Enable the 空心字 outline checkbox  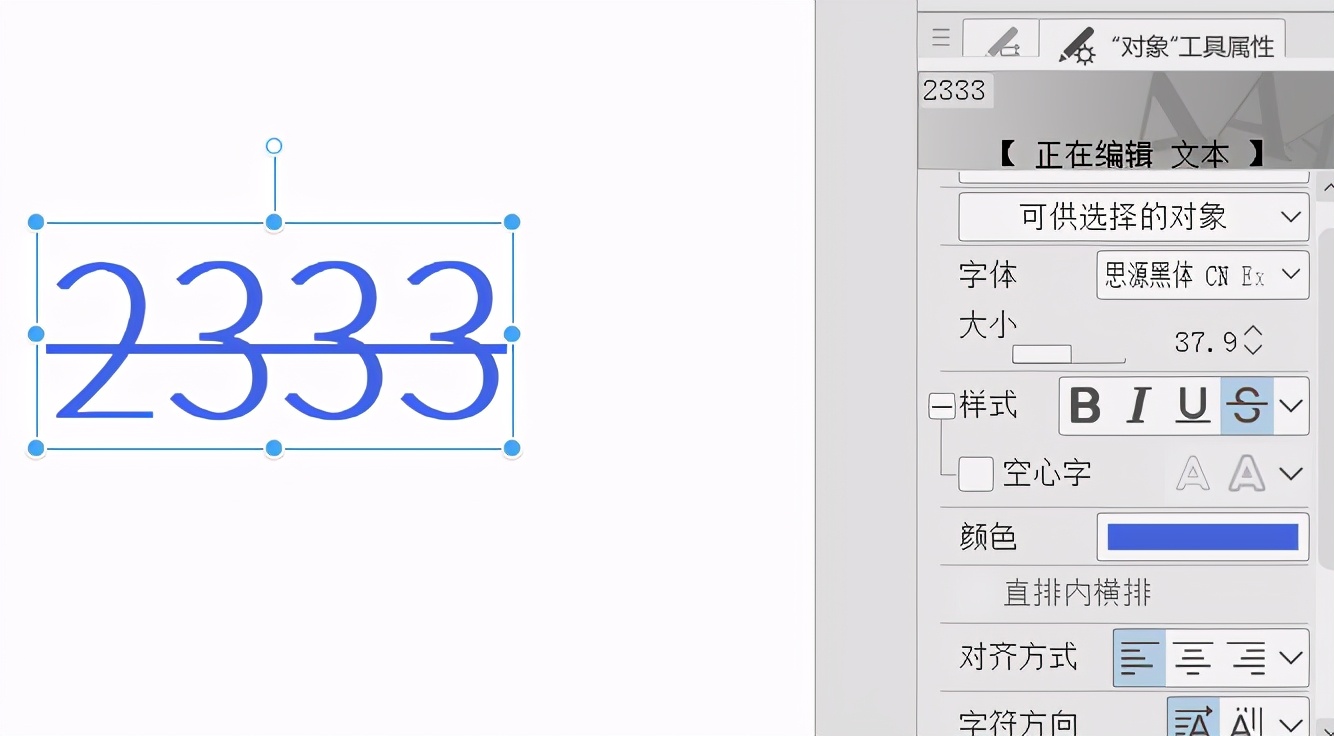click(975, 474)
